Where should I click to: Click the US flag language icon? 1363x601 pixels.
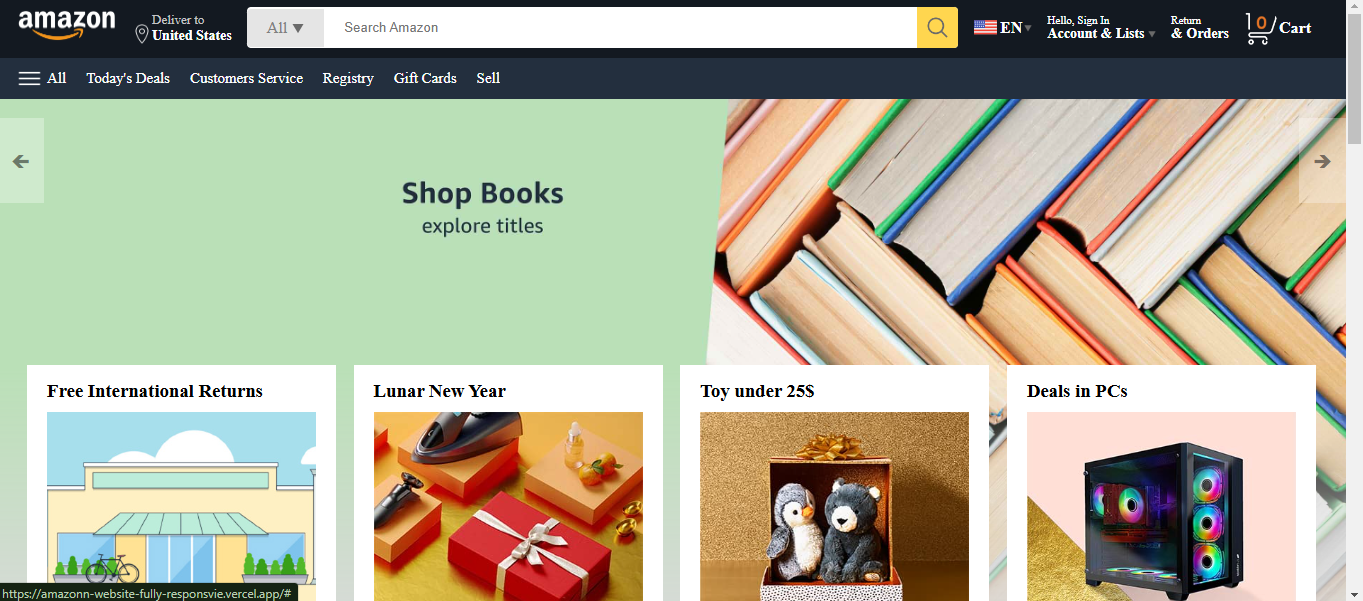[985, 28]
